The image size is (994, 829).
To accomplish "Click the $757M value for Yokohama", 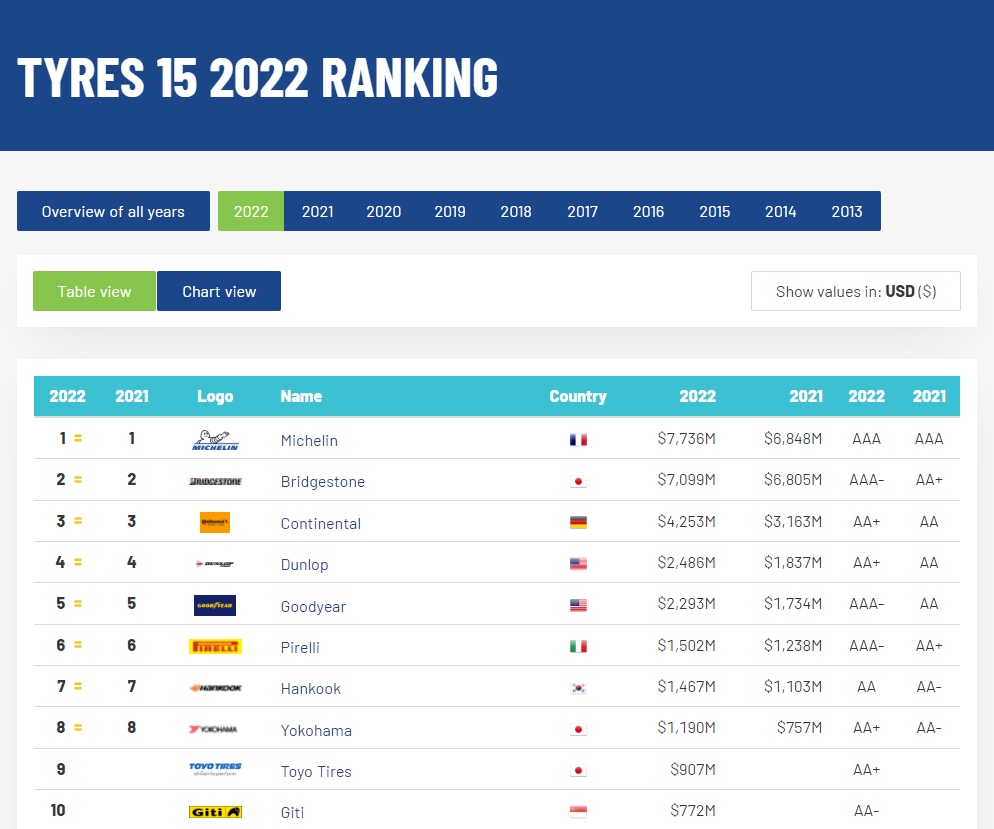I will point(799,728).
